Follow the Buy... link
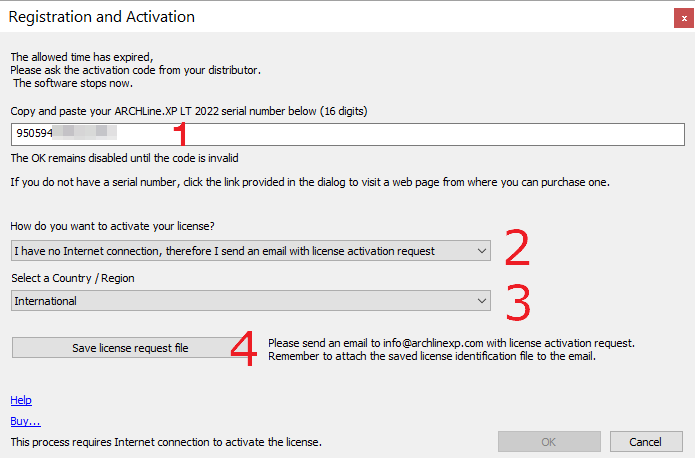Screen dimensions: 695x458 25,421
